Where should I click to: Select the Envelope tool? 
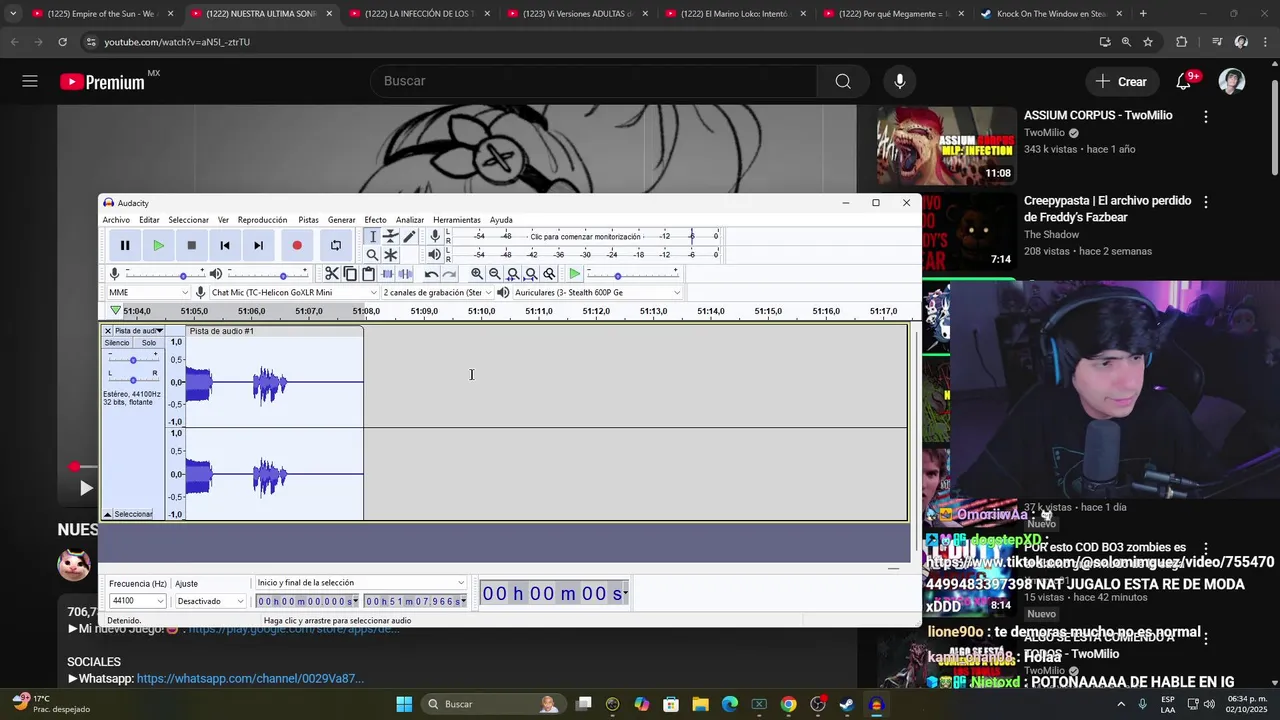tap(391, 237)
